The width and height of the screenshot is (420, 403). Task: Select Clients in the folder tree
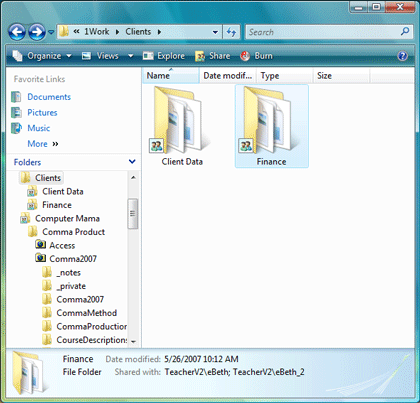(48, 178)
